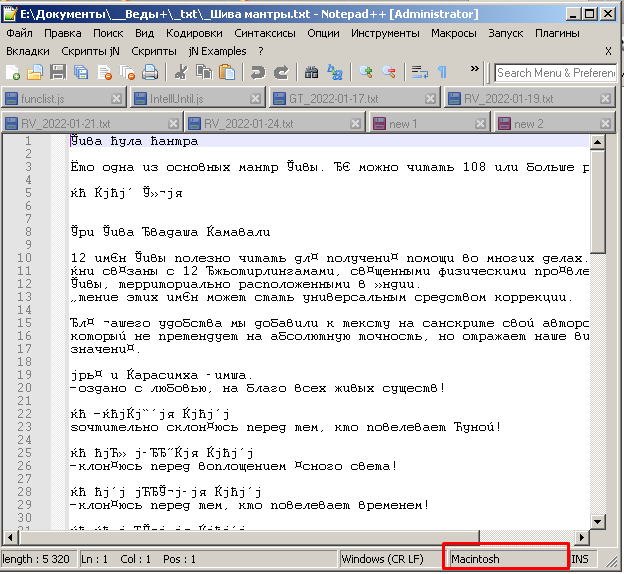Image resolution: width=624 pixels, height=574 pixels.
Task: Open the Опции menu
Action: [x=323, y=33]
